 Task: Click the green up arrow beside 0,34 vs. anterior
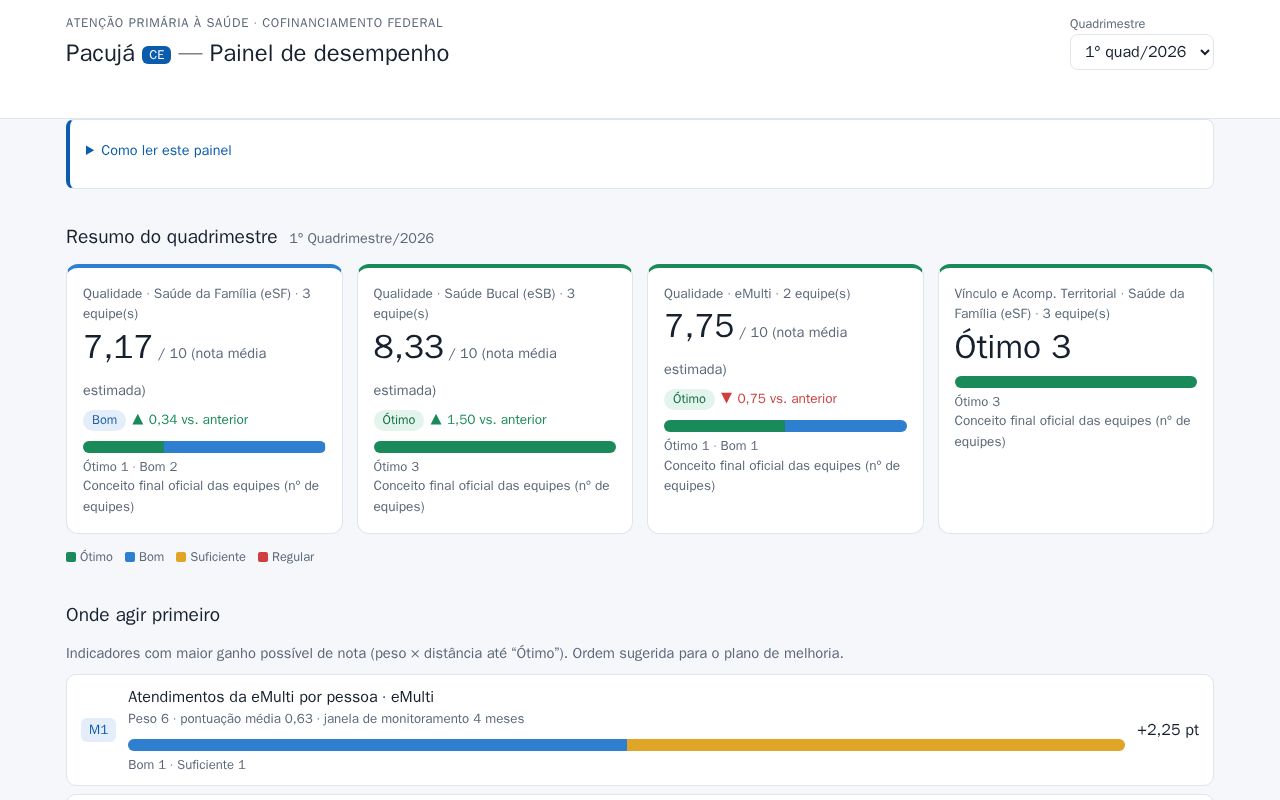(138, 420)
